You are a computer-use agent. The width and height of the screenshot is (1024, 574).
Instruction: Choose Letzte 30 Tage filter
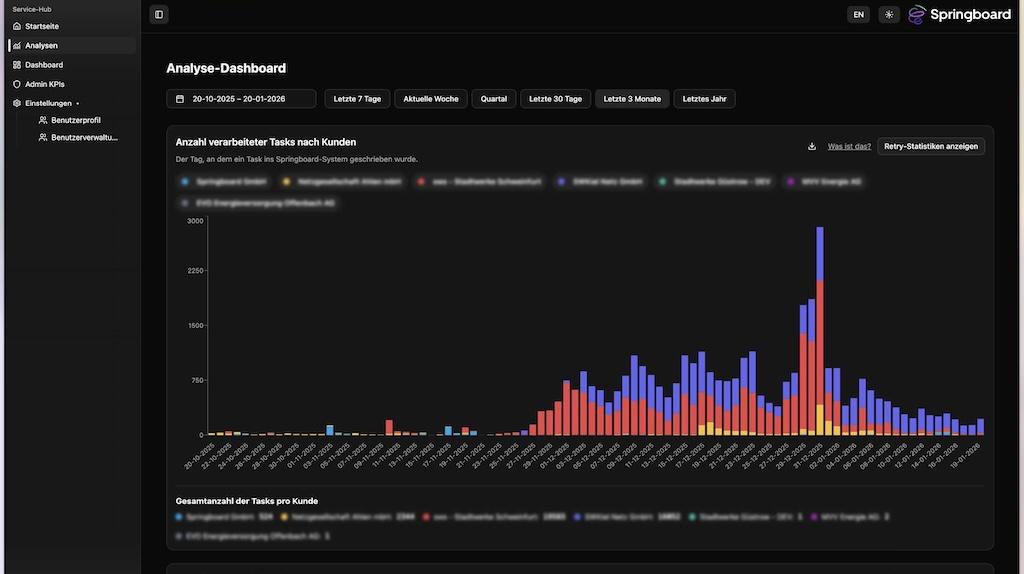[x=555, y=99]
